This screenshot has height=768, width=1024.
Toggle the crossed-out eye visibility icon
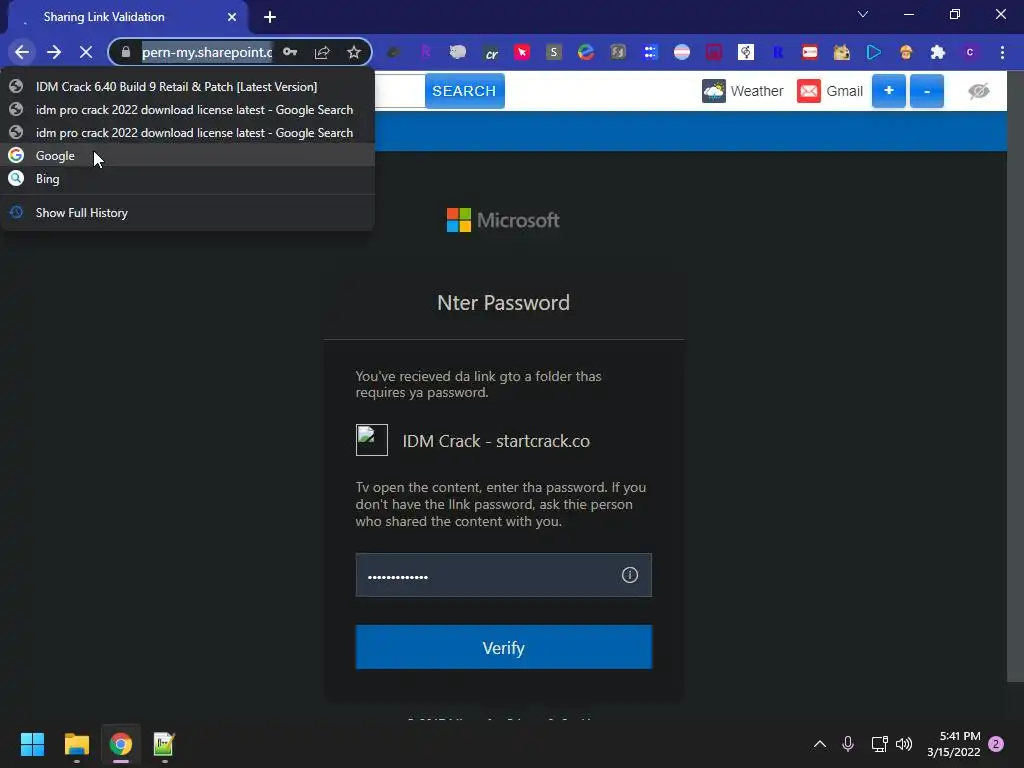978,91
